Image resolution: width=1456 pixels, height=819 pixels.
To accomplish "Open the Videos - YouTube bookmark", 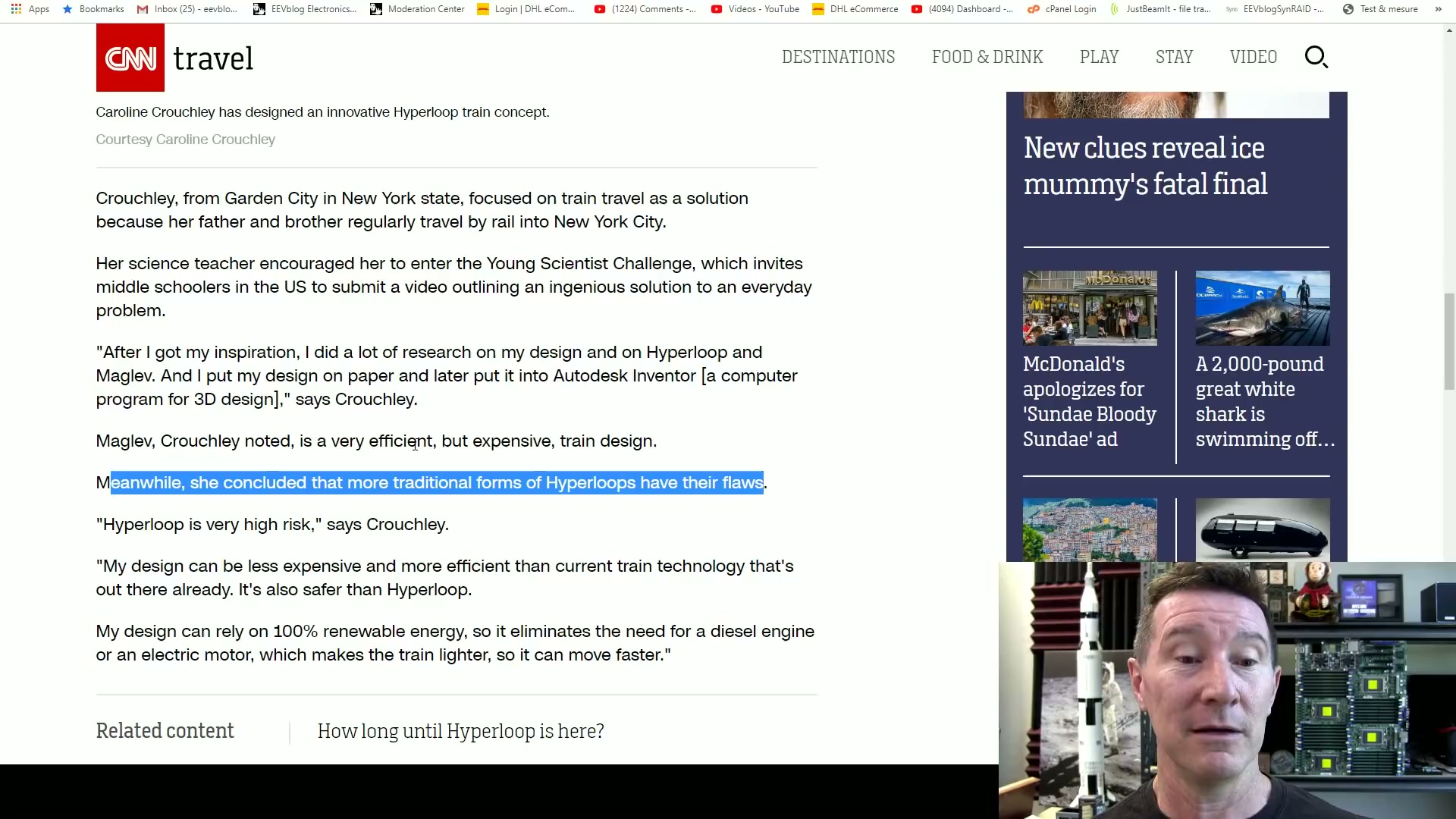I will click(x=755, y=9).
